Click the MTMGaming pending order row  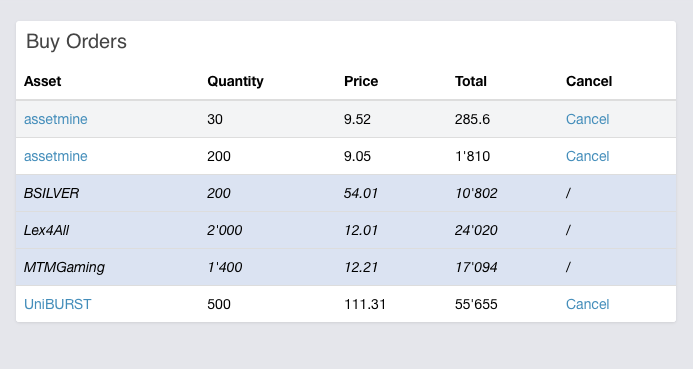click(x=346, y=267)
